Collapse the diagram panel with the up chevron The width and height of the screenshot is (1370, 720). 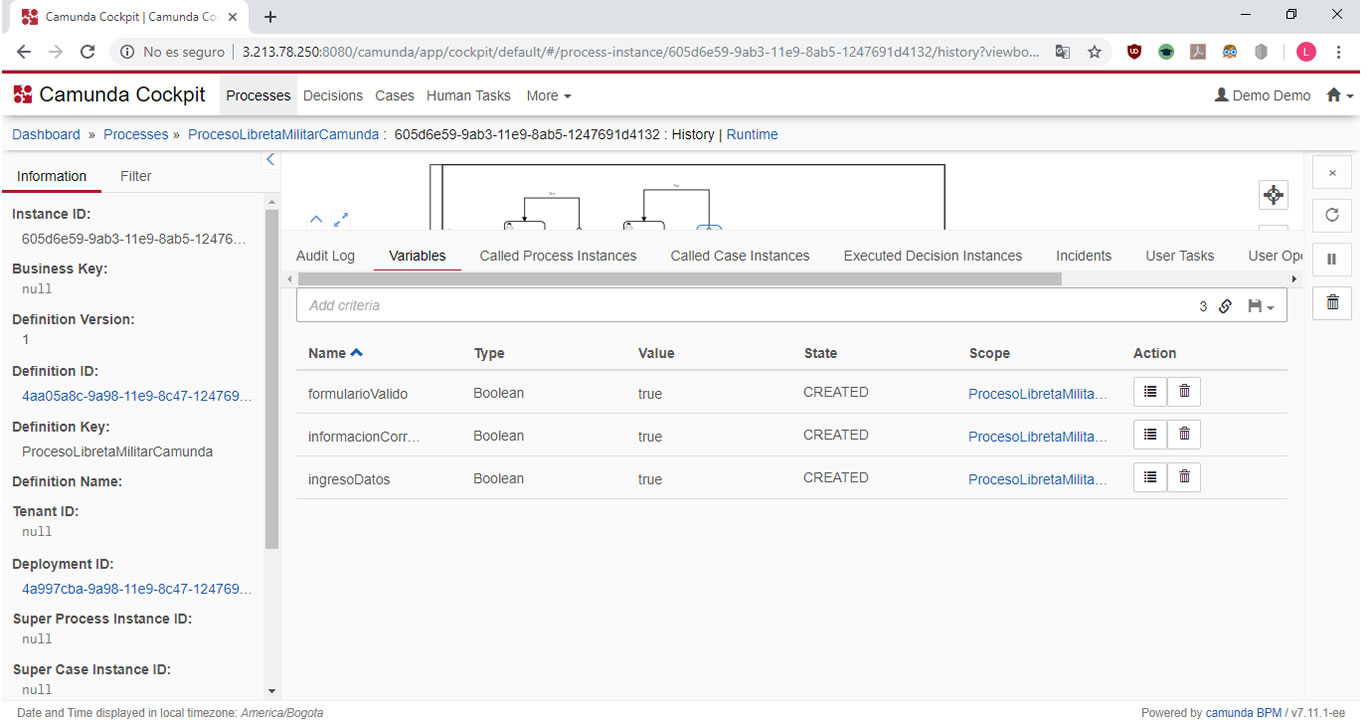316,219
